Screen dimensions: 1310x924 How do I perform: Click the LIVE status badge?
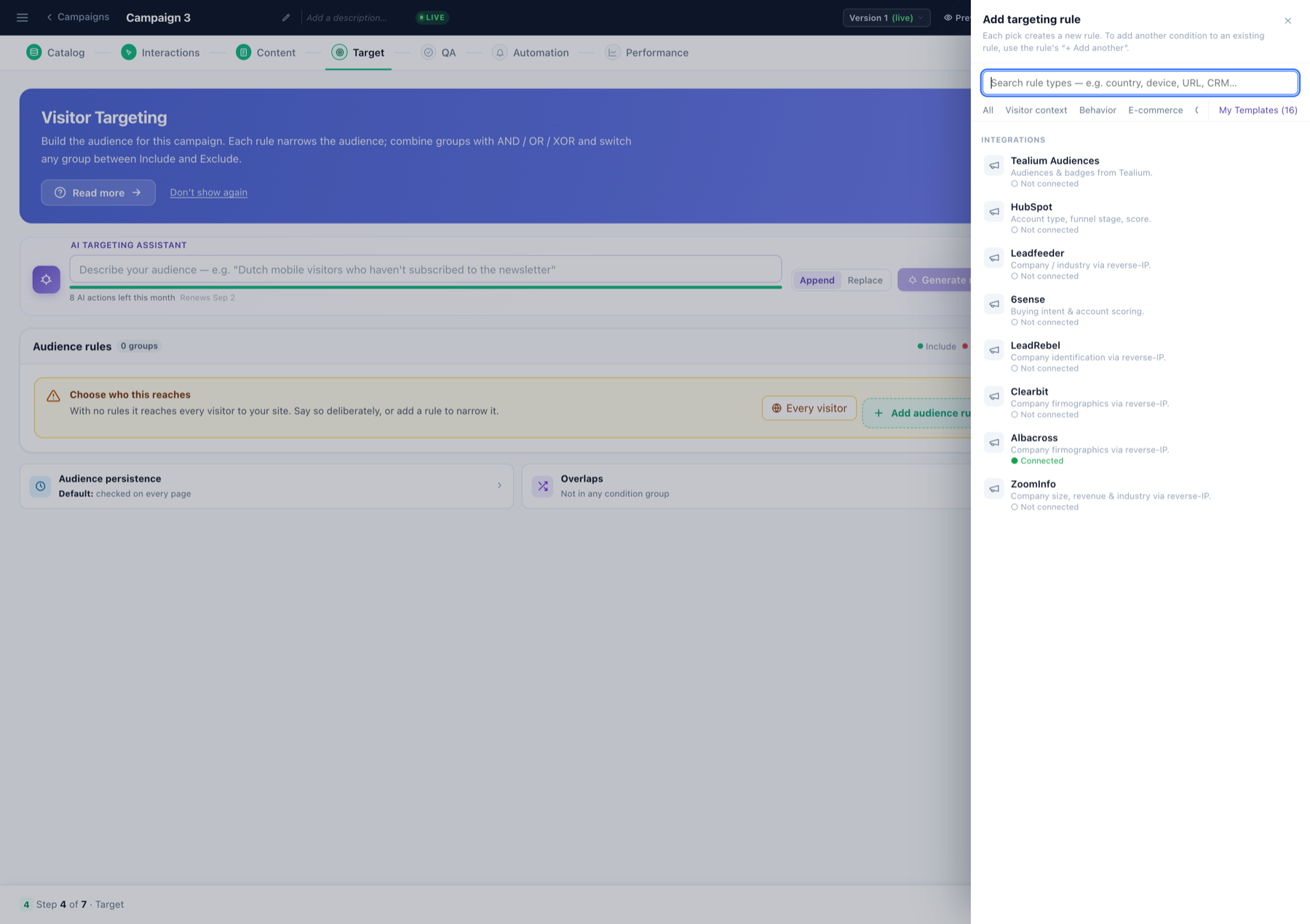pos(432,17)
